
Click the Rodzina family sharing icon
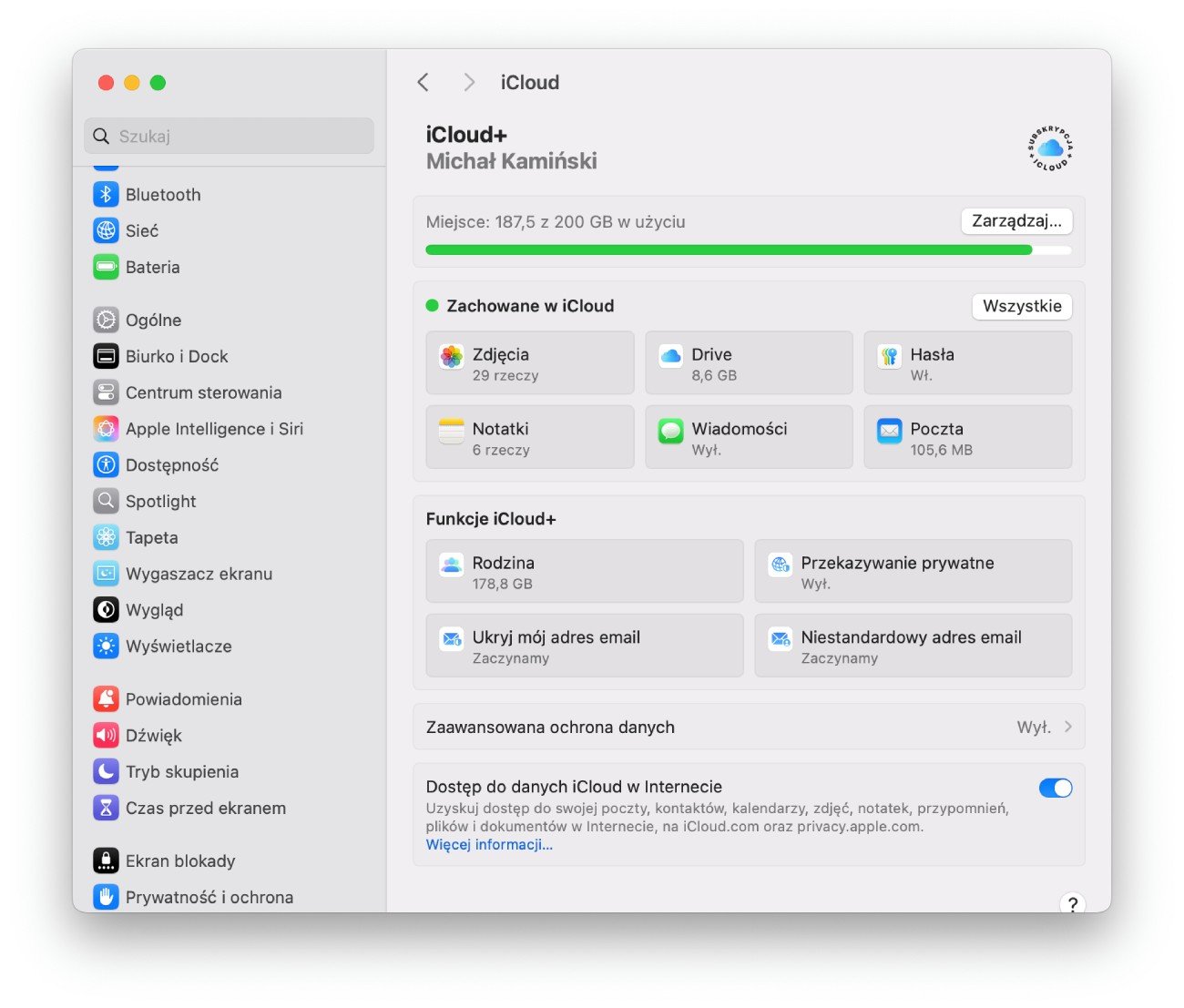[x=451, y=565]
